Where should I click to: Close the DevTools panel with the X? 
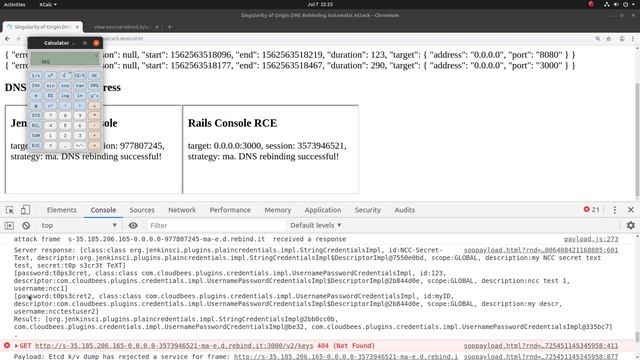click(631, 209)
